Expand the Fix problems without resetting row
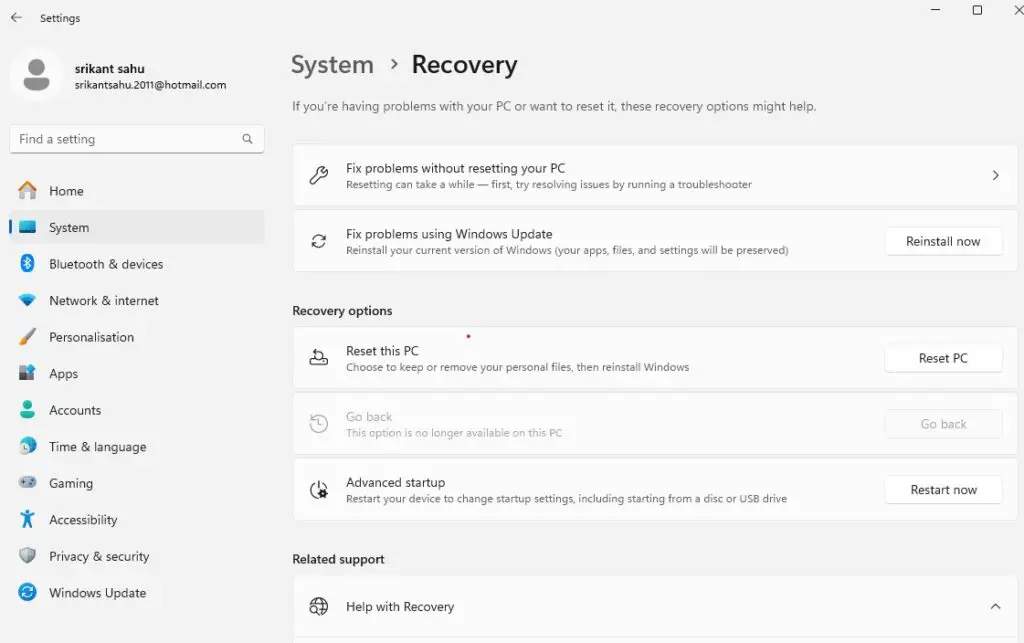This screenshot has width=1024, height=643. (995, 174)
